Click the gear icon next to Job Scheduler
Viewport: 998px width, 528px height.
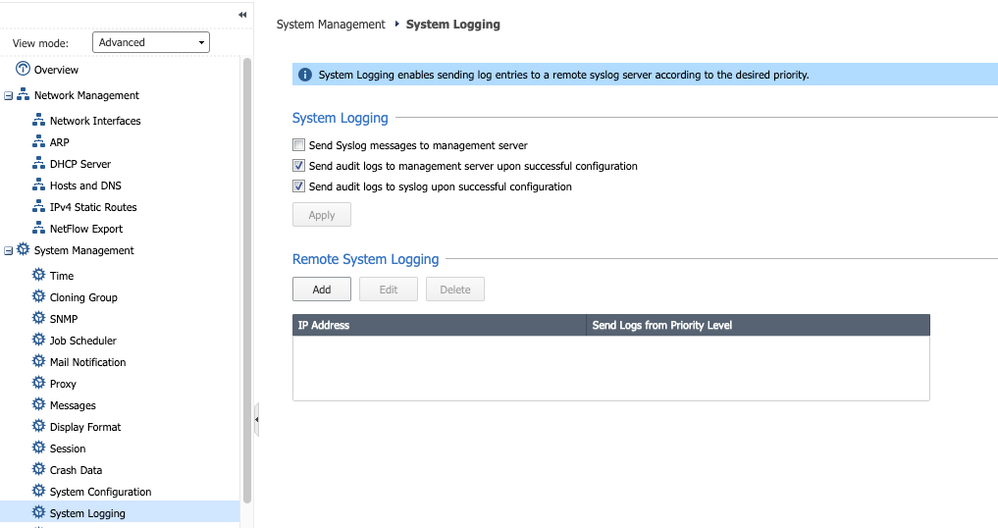(x=39, y=339)
